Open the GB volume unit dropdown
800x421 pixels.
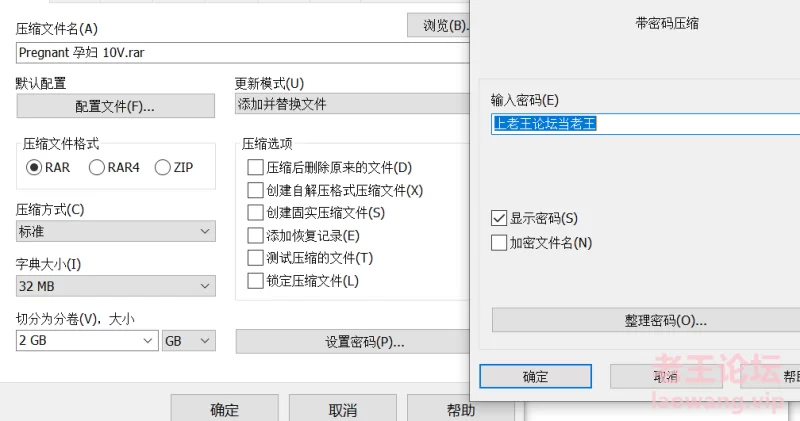(189, 341)
